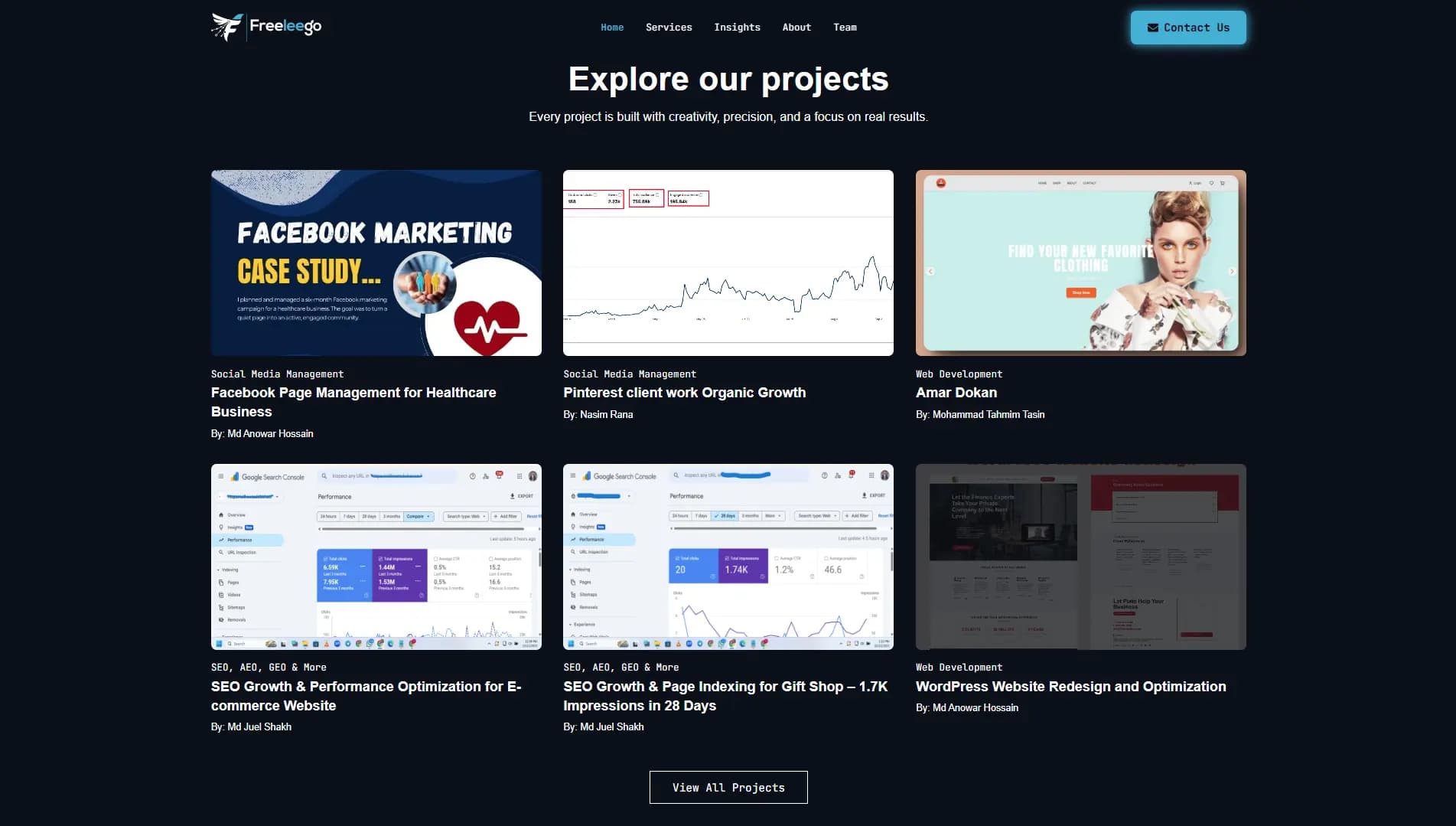Click the Explore our projects heading

tap(728, 80)
